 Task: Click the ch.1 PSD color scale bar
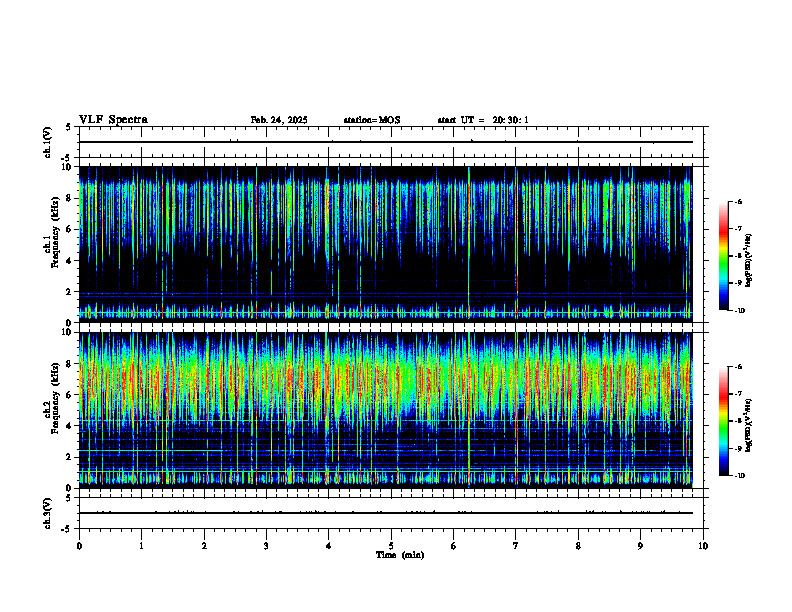click(724, 256)
